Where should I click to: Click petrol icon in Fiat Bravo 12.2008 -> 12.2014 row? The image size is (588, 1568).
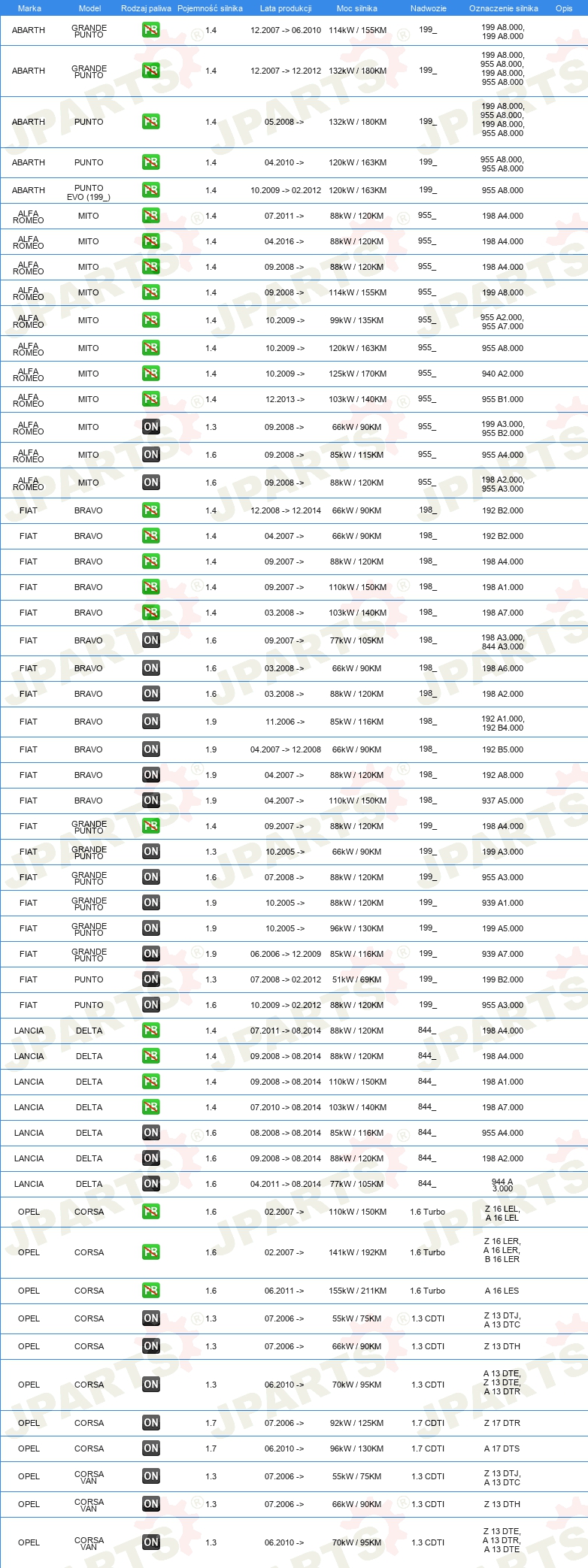[151, 510]
